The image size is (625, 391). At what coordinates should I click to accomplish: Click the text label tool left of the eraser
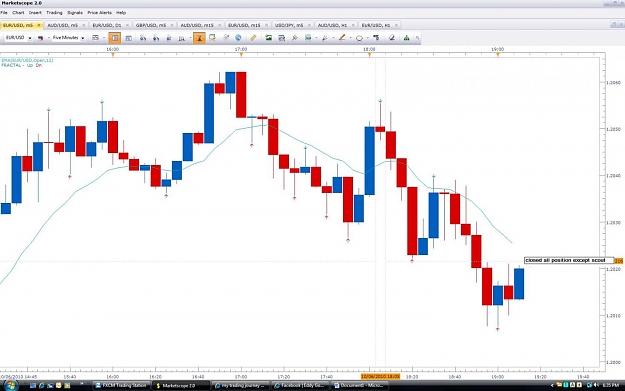pos(376,38)
